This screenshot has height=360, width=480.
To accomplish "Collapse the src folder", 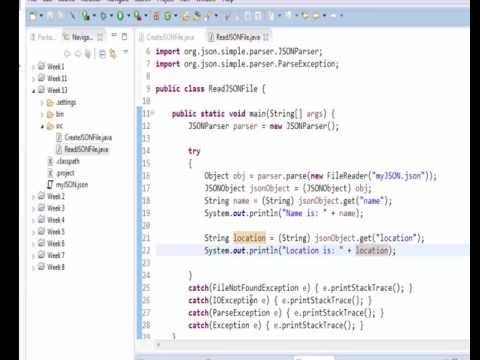I will coord(42,126).
